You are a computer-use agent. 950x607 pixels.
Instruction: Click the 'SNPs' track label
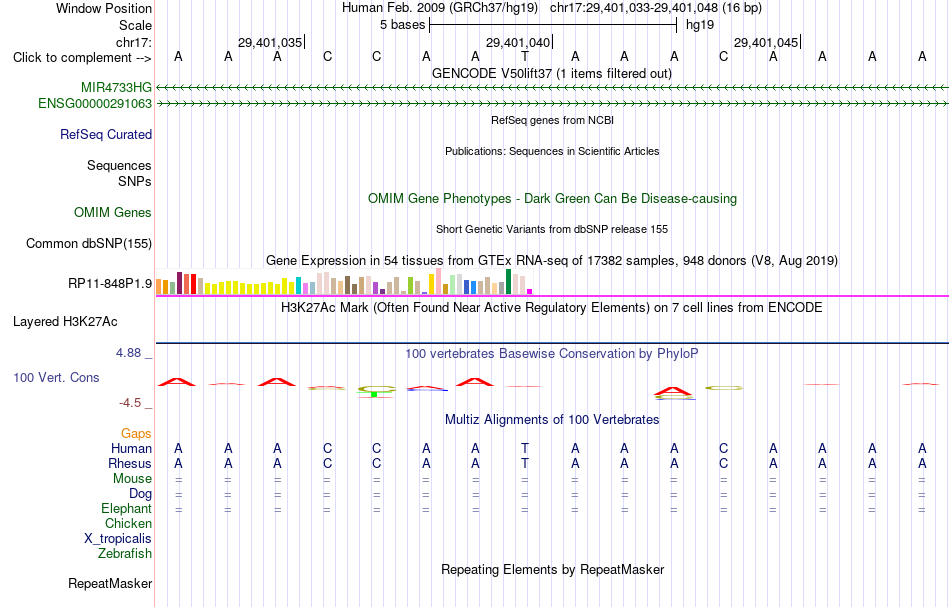[135, 181]
